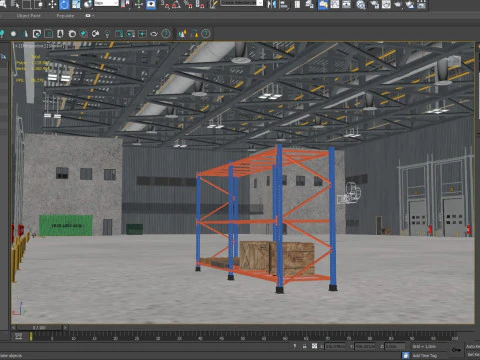The height and width of the screenshot is (360, 480).
Task: Click the Rectangular Selection Region icon
Action: [27, 4]
